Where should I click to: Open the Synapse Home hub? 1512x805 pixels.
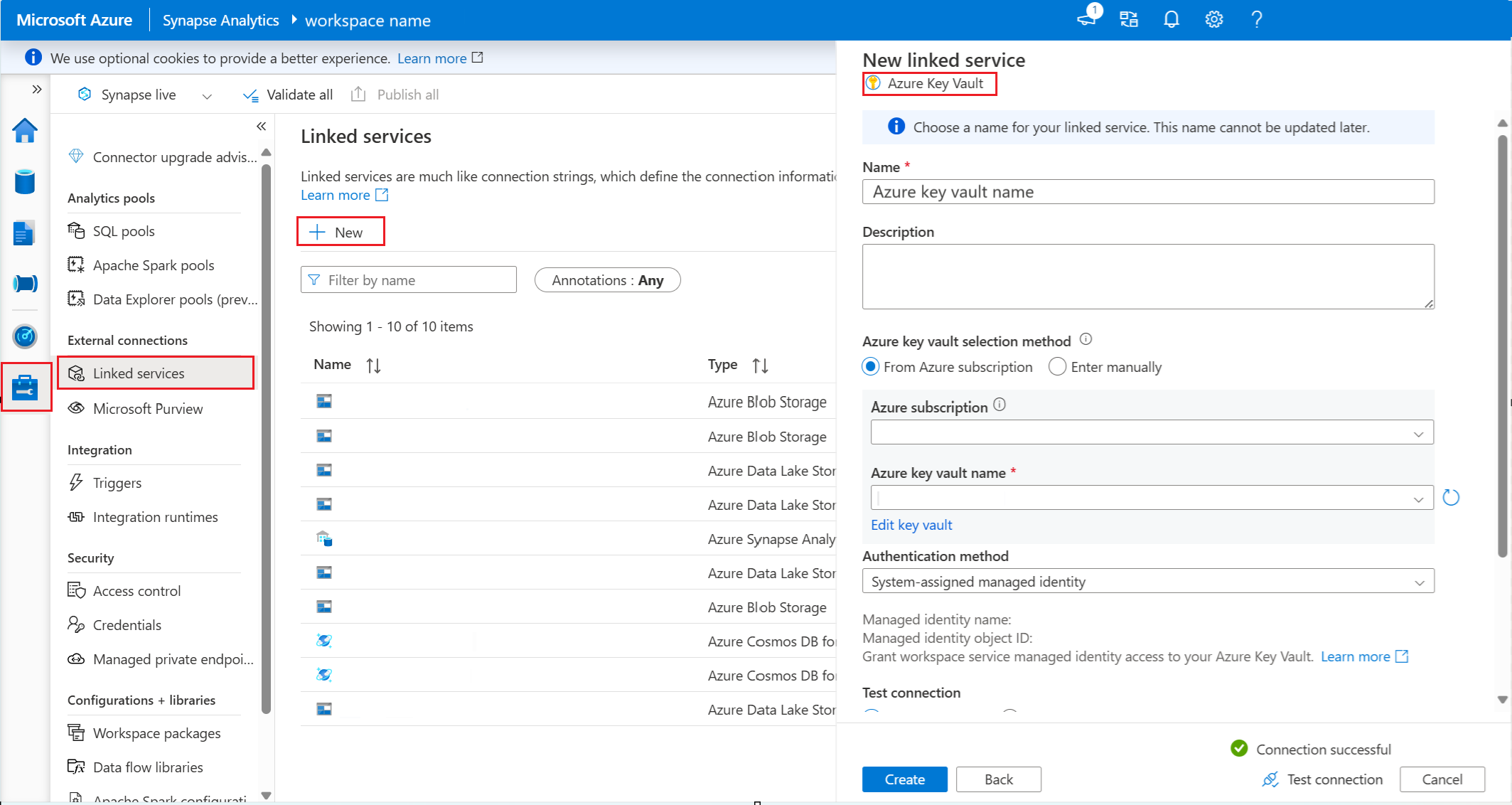click(x=25, y=131)
